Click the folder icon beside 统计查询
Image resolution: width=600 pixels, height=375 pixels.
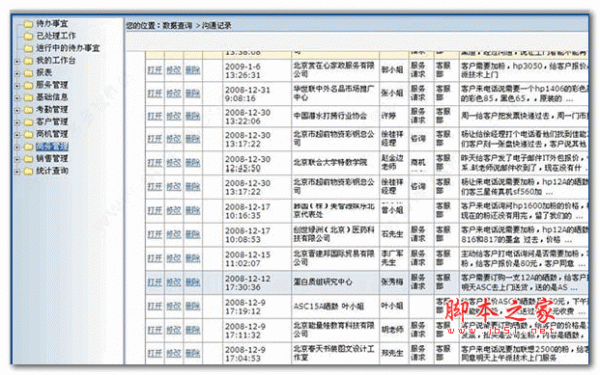tap(28, 171)
